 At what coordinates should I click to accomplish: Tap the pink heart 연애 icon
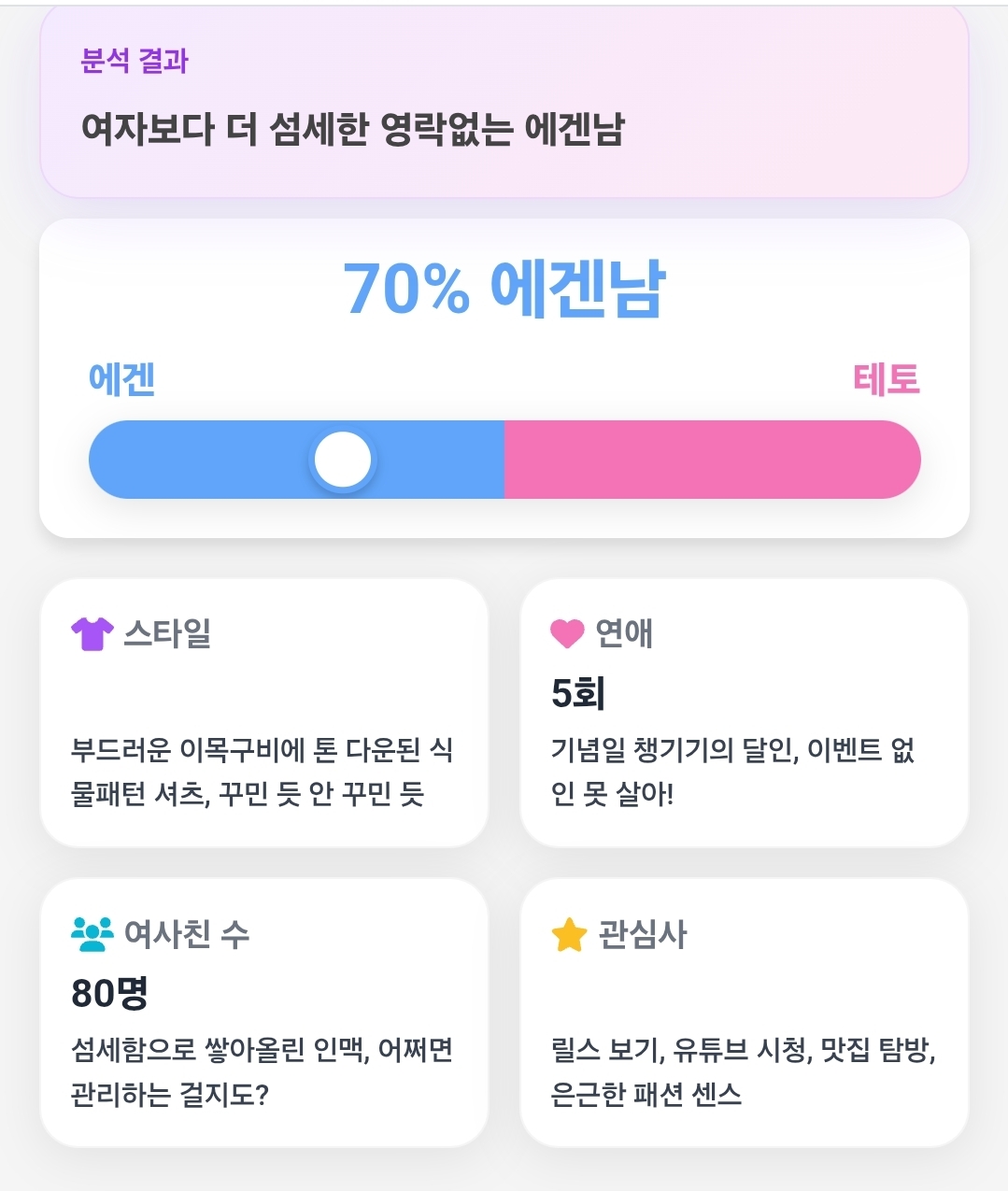(567, 633)
